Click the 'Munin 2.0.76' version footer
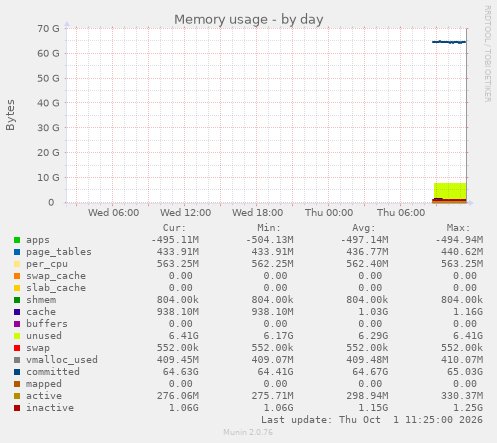 click(248, 432)
